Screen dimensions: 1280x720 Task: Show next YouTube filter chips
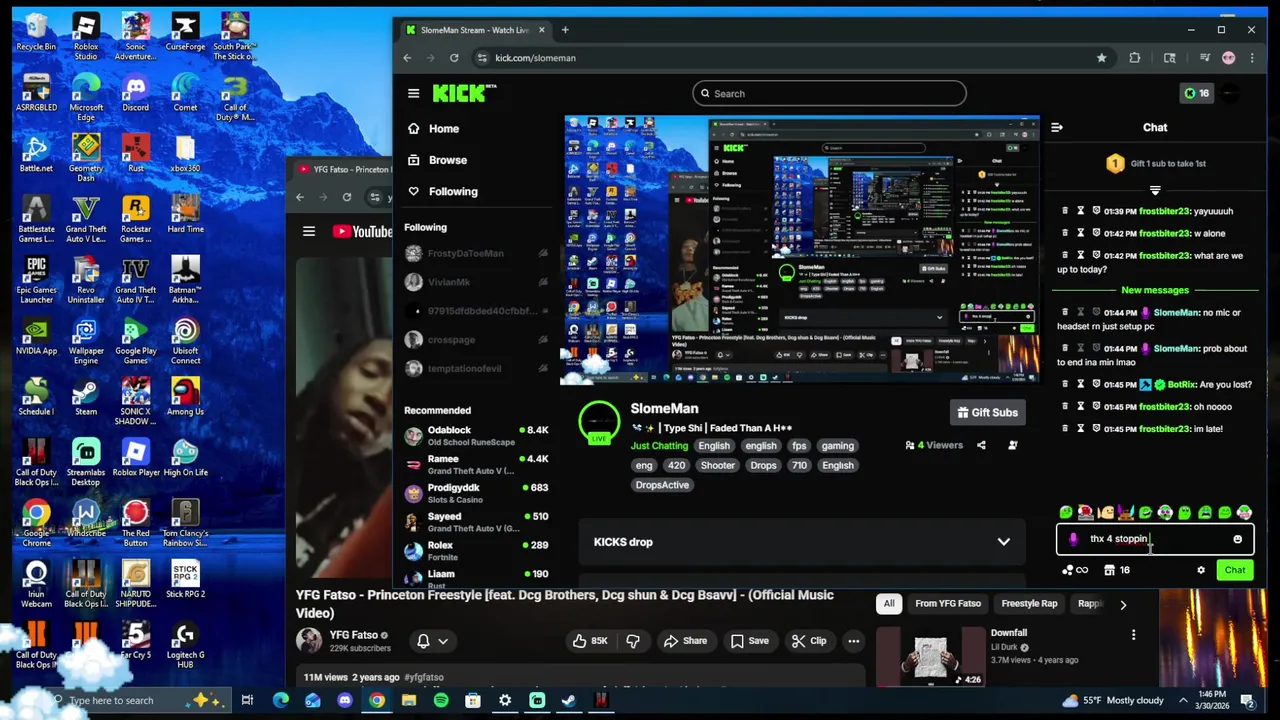coord(1123,604)
